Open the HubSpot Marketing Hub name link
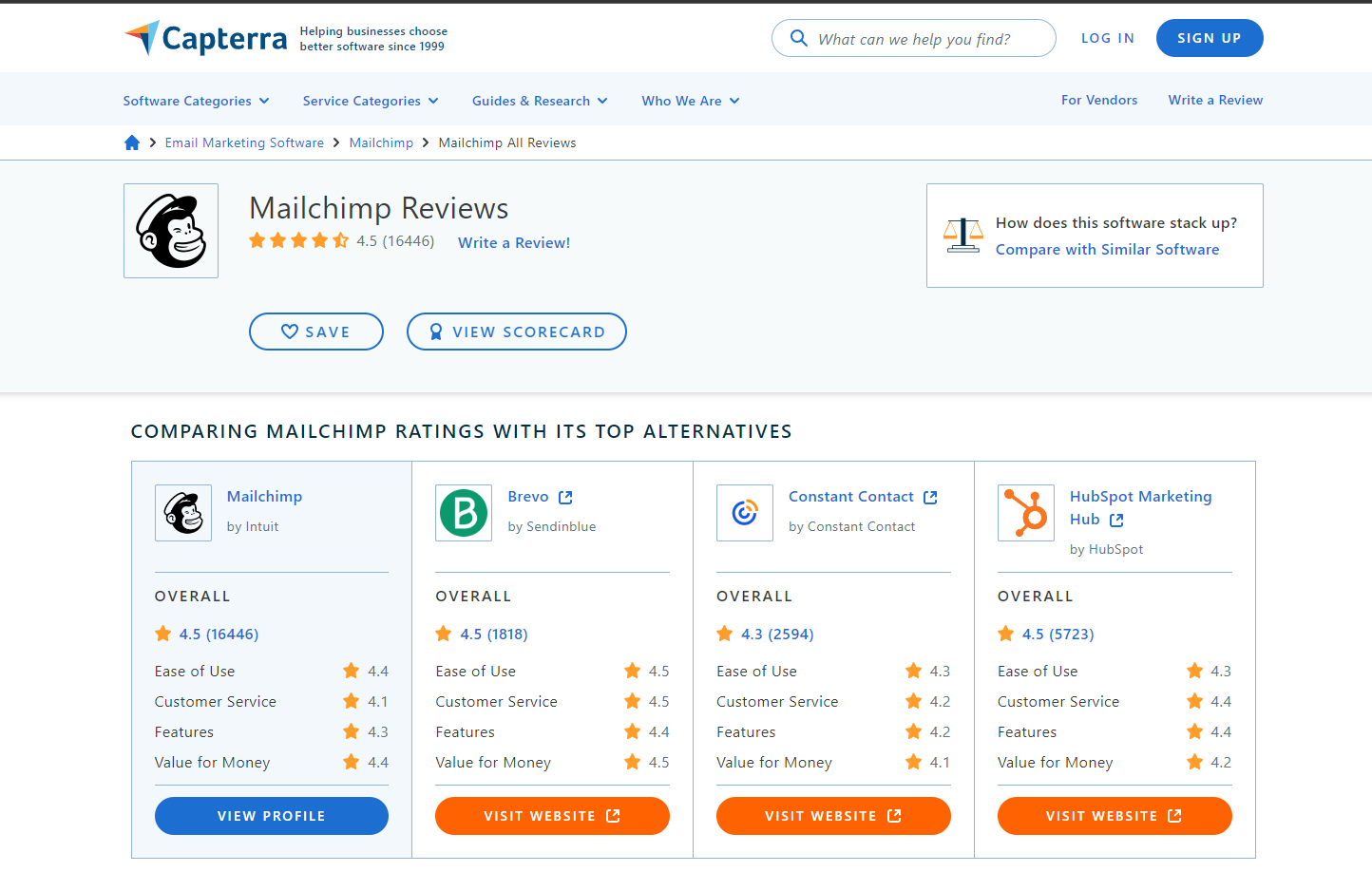1372x872 pixels. [x=1140, y=507]
